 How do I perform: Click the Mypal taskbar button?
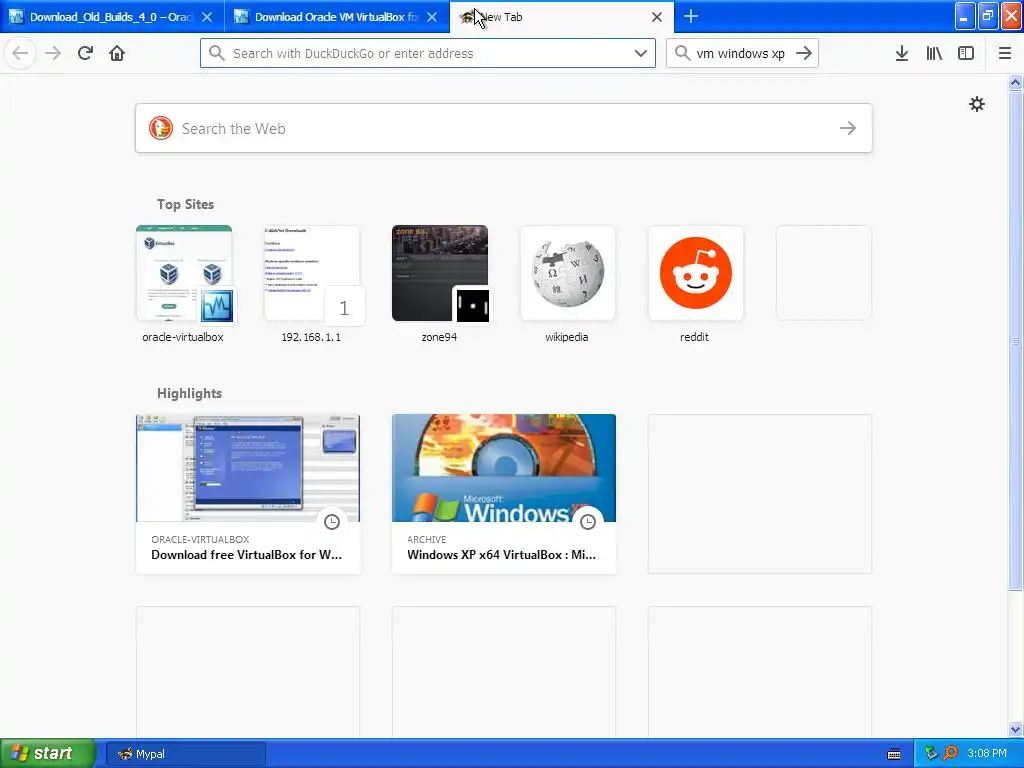[x=185, y=754]
